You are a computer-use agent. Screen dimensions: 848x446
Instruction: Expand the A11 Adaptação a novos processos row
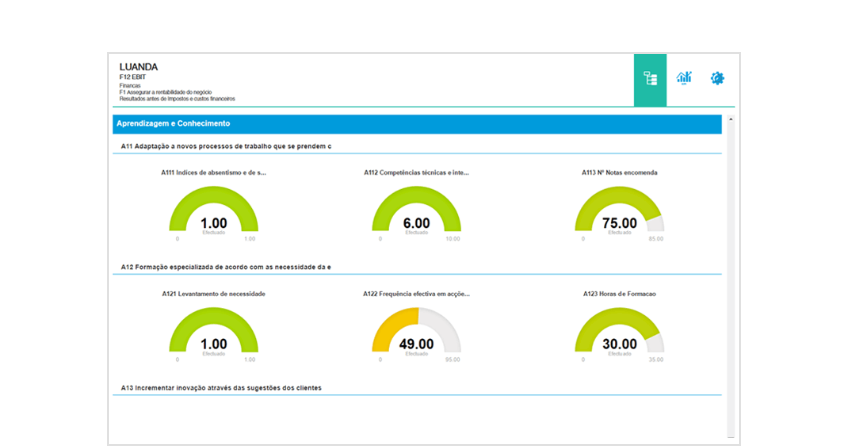(226, 147)
